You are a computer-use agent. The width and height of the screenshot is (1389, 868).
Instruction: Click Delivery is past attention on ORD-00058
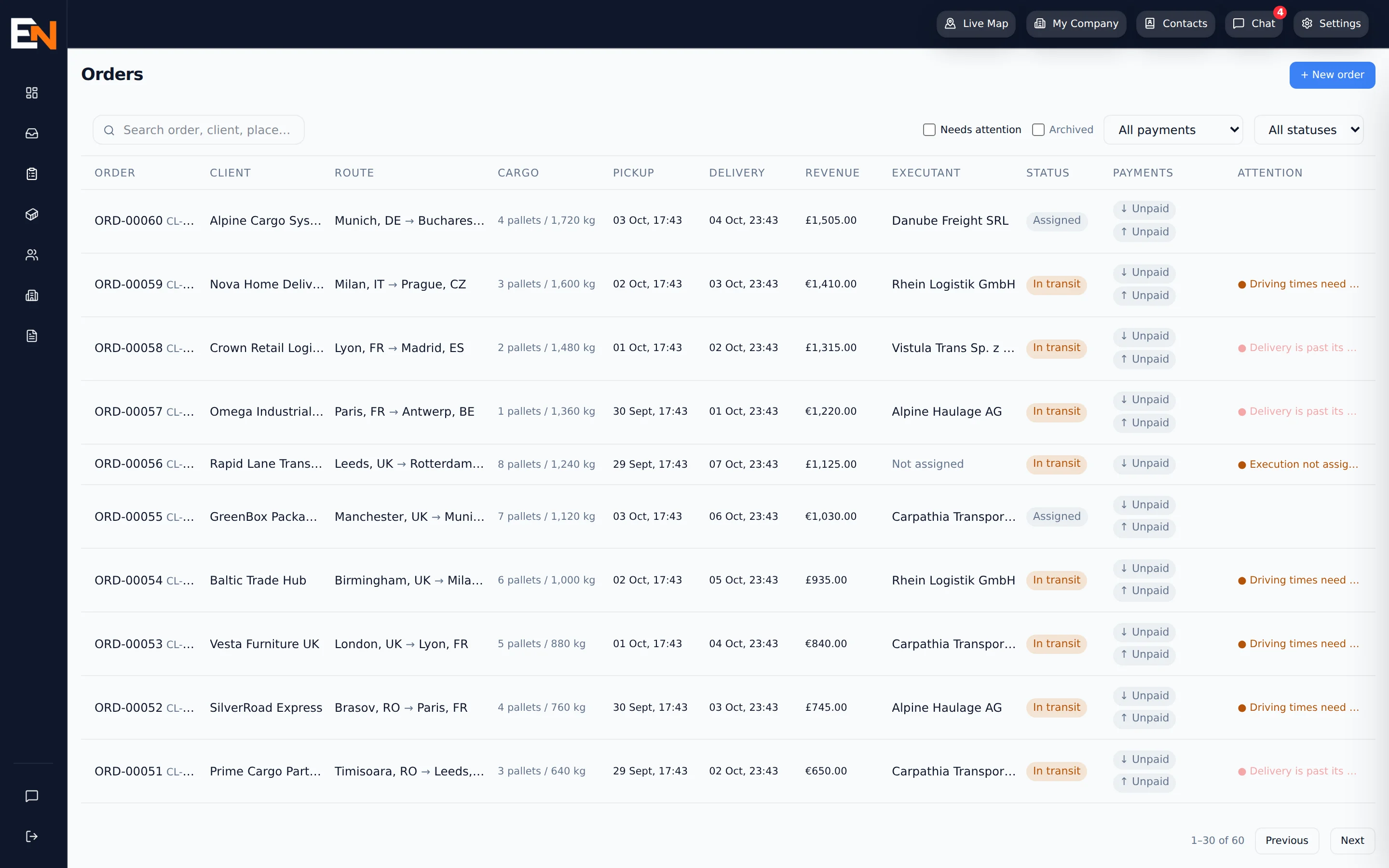(x=1297, y=348)
